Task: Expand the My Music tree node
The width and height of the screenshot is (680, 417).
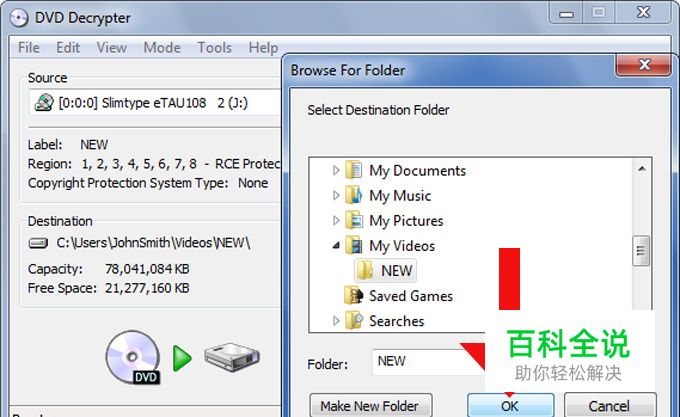Action: point(336,195)
